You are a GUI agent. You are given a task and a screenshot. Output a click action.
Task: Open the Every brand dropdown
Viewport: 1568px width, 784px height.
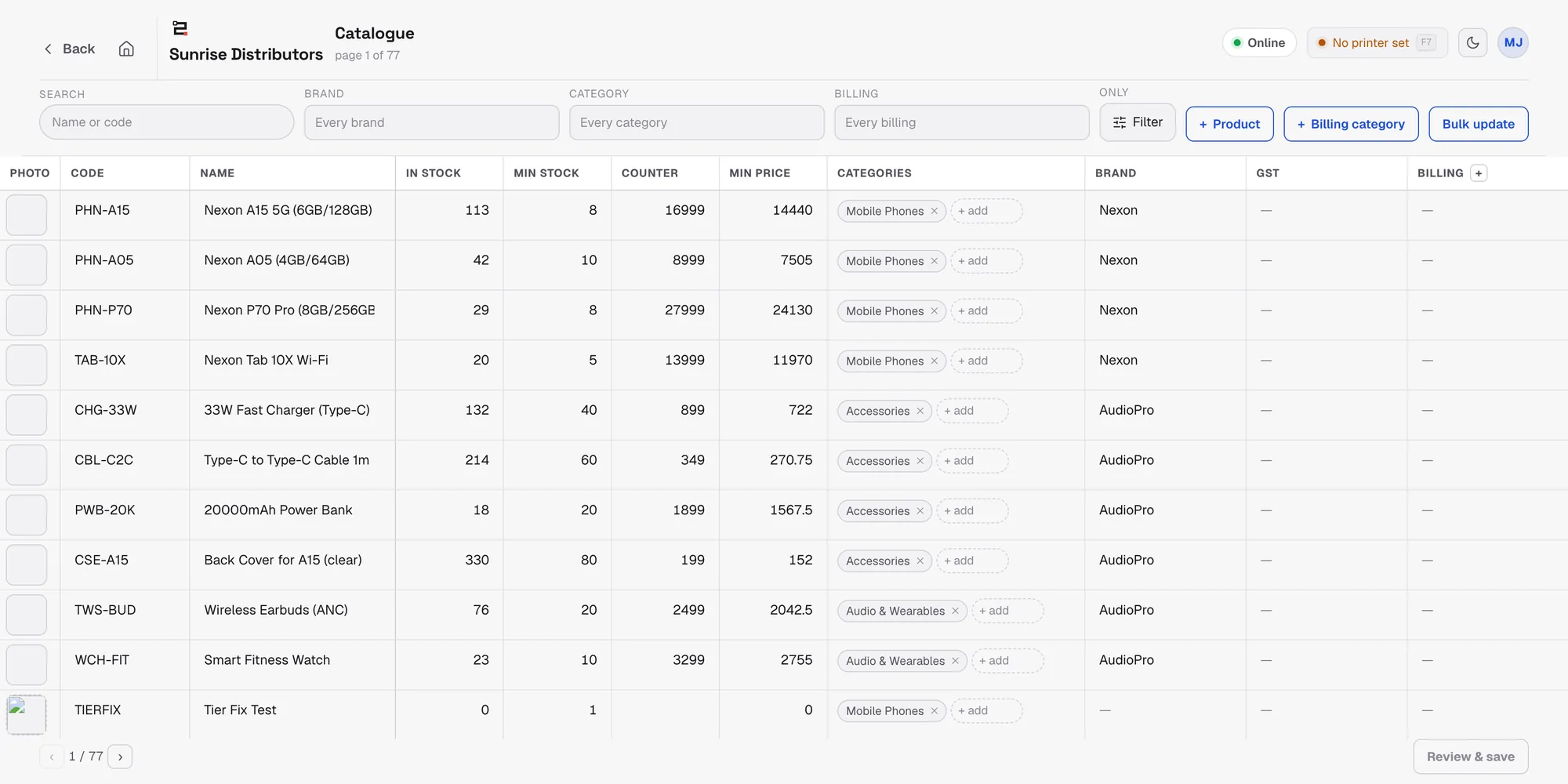(431, 122)
